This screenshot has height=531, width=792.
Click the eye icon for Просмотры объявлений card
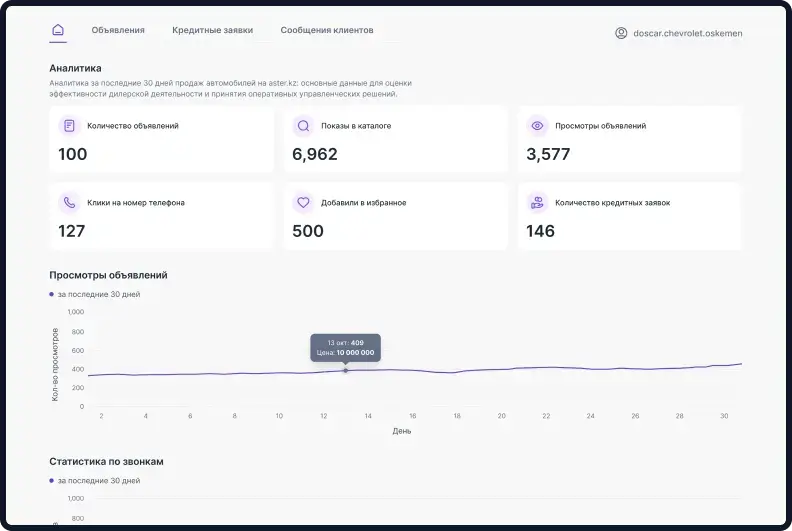537,126
